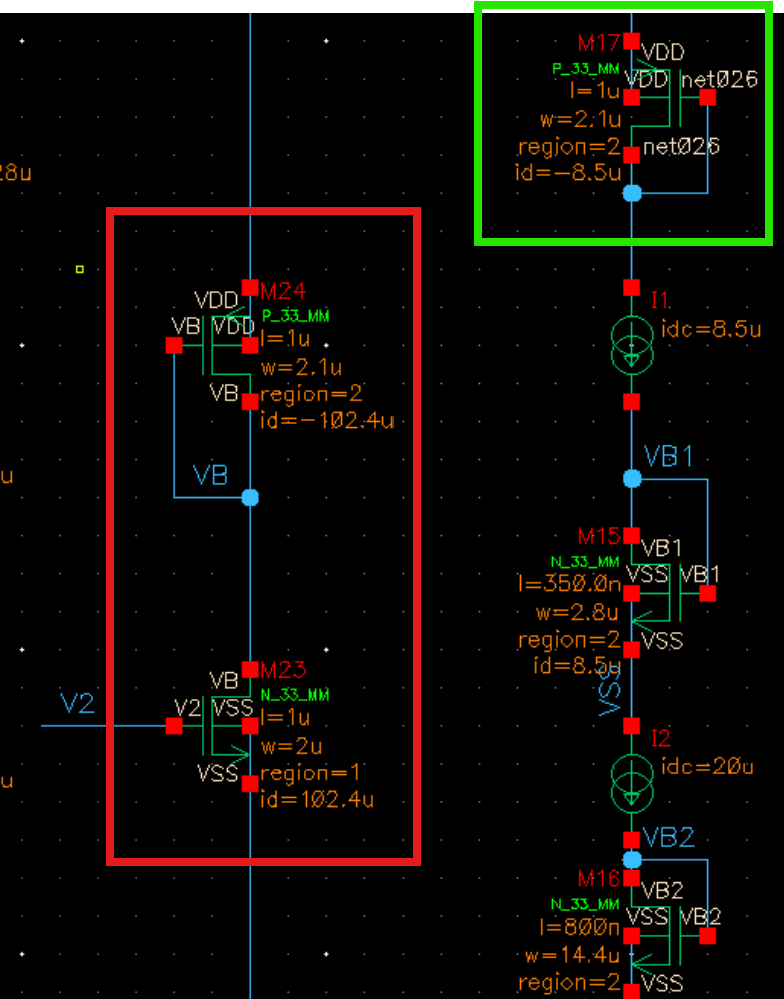Click the blue VB1 wire label
The height and width of the screenshot is (999, 784).
coord(668,457)
